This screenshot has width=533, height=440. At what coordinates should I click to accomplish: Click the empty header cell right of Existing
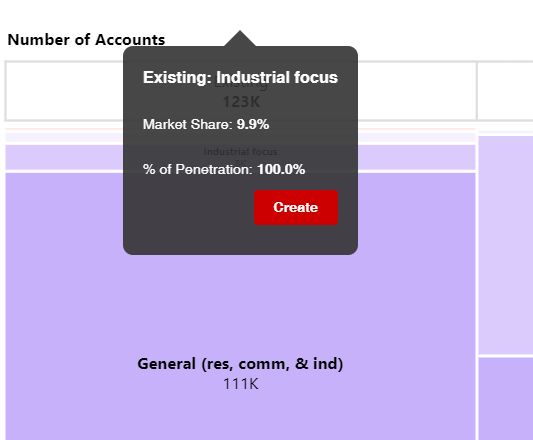505,91
